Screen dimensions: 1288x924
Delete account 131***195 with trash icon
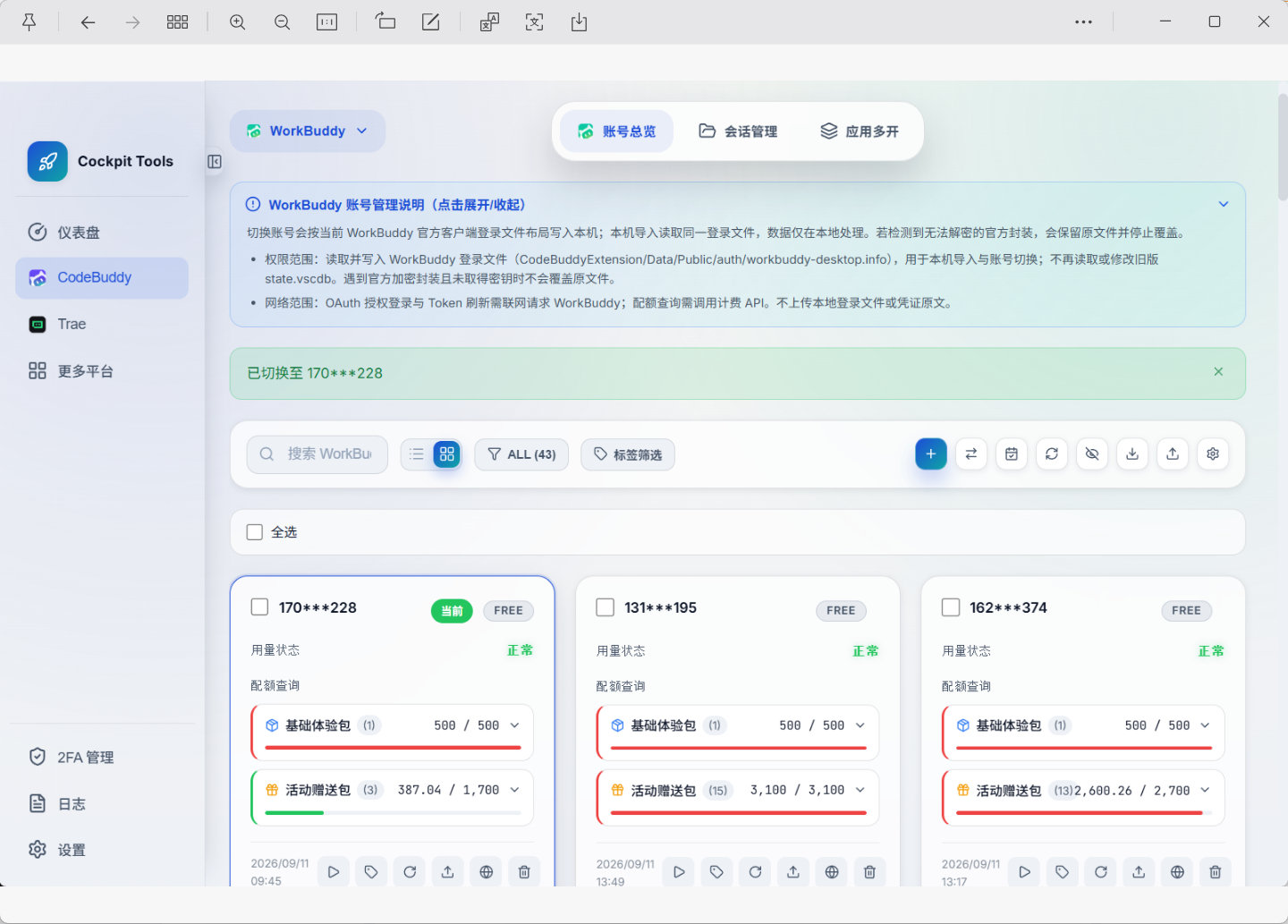point(869,872)
